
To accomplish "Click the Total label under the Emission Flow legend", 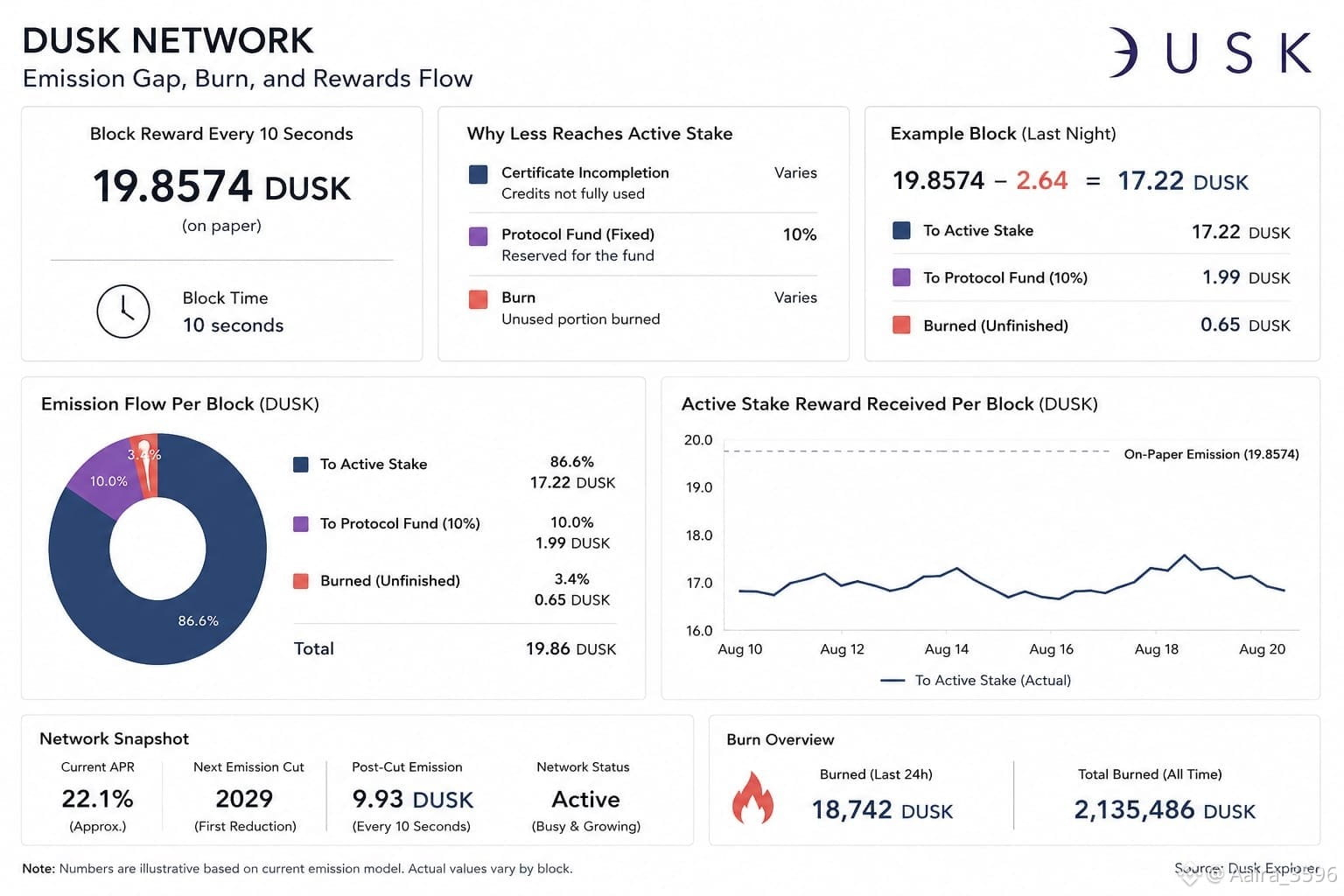I will 314,648.
